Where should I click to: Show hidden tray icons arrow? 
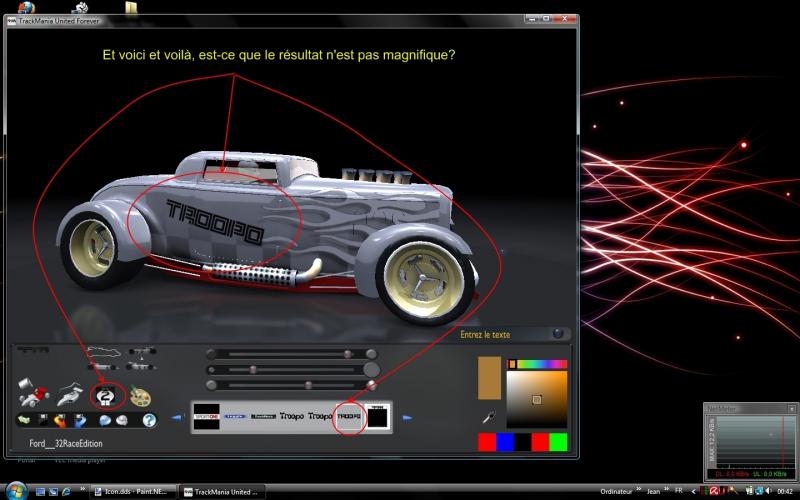pos(693,491)
